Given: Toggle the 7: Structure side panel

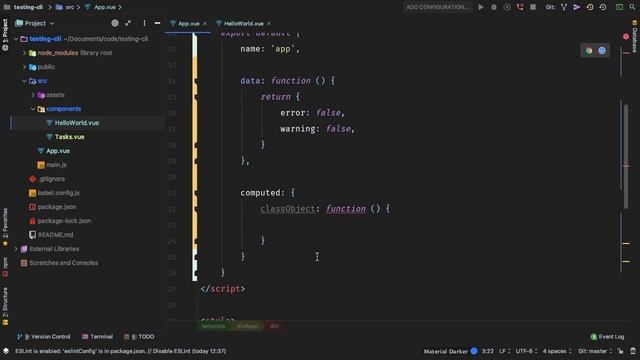Looking at the screenshot, I should [5, 307].
